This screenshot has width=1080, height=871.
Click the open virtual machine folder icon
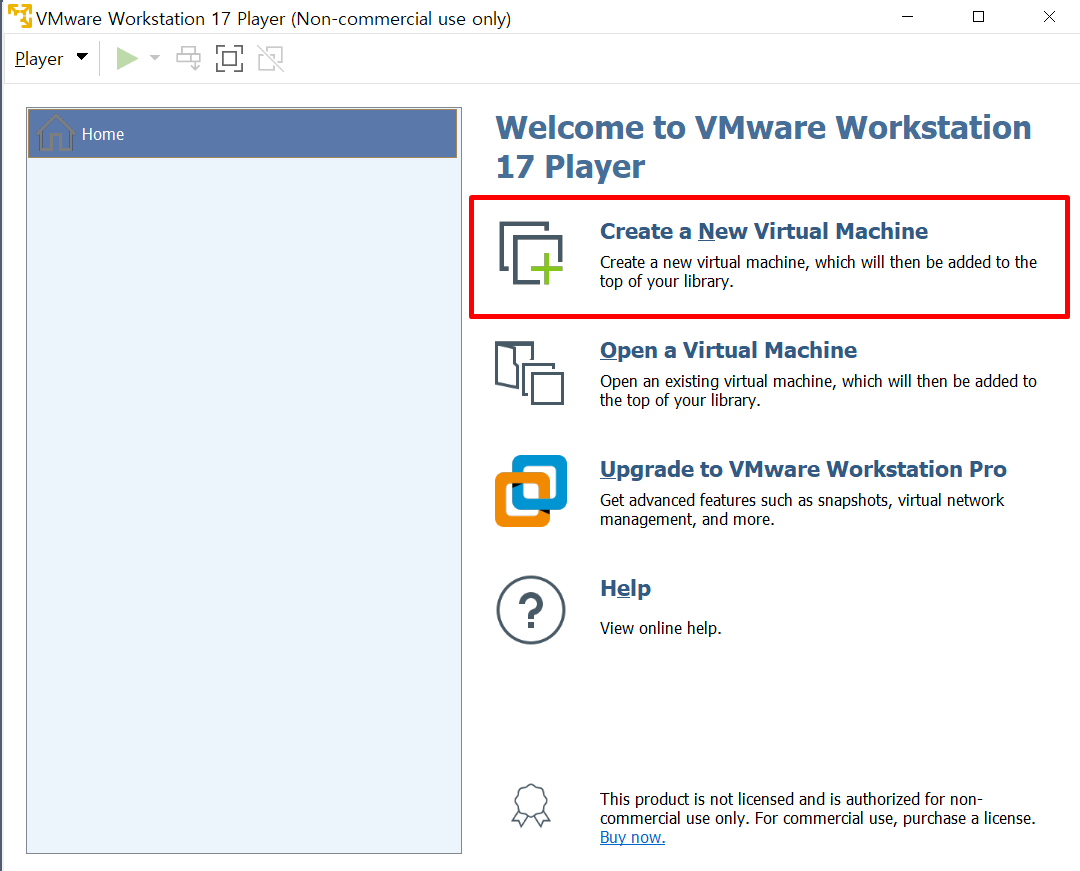coord(530,373)
